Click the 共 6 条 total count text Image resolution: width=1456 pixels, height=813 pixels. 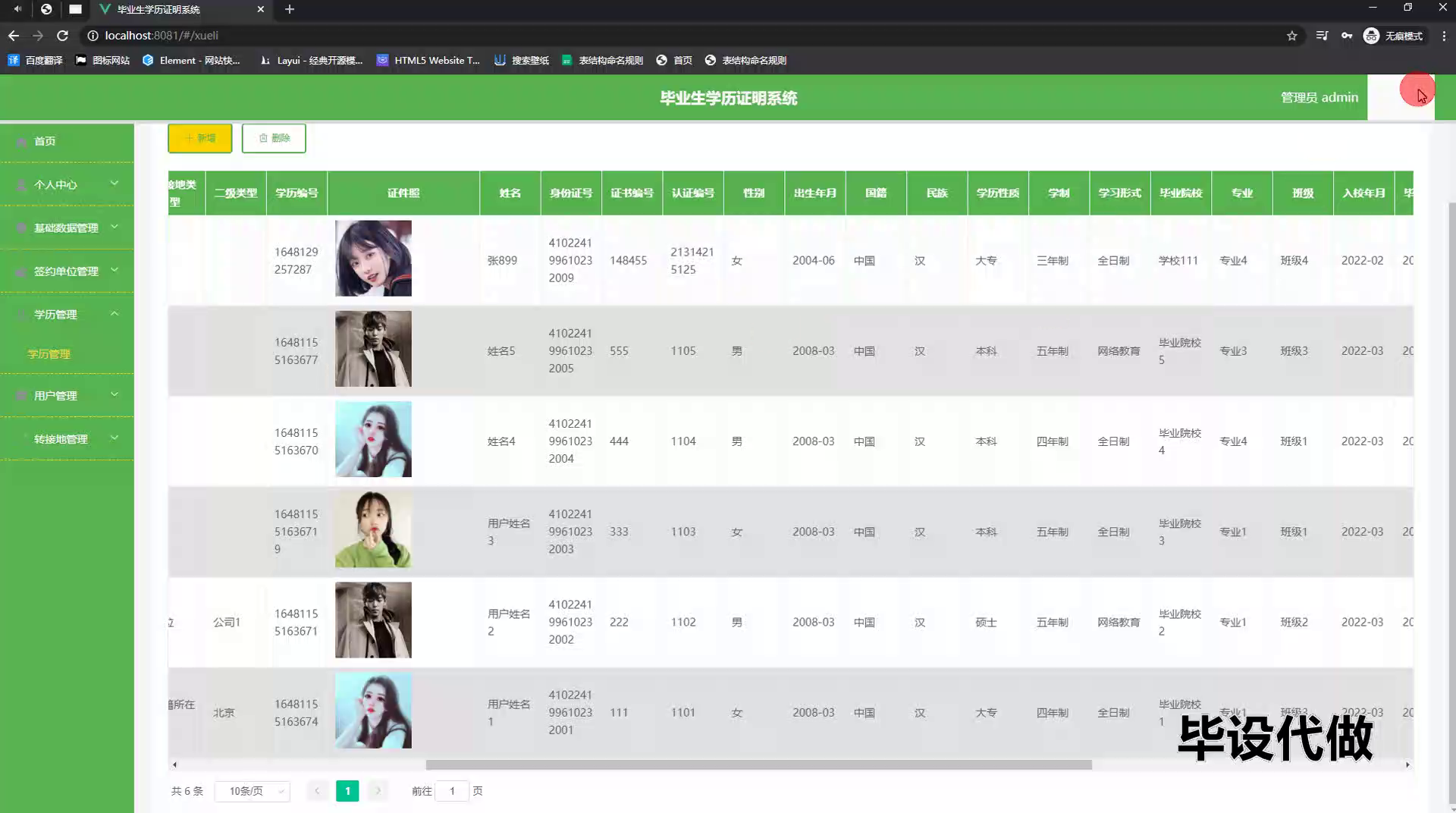187,791
